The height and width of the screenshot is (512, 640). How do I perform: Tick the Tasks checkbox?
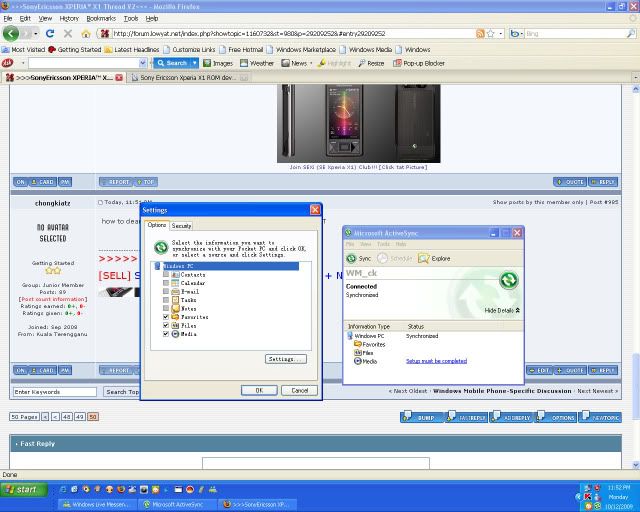point(166,300)
